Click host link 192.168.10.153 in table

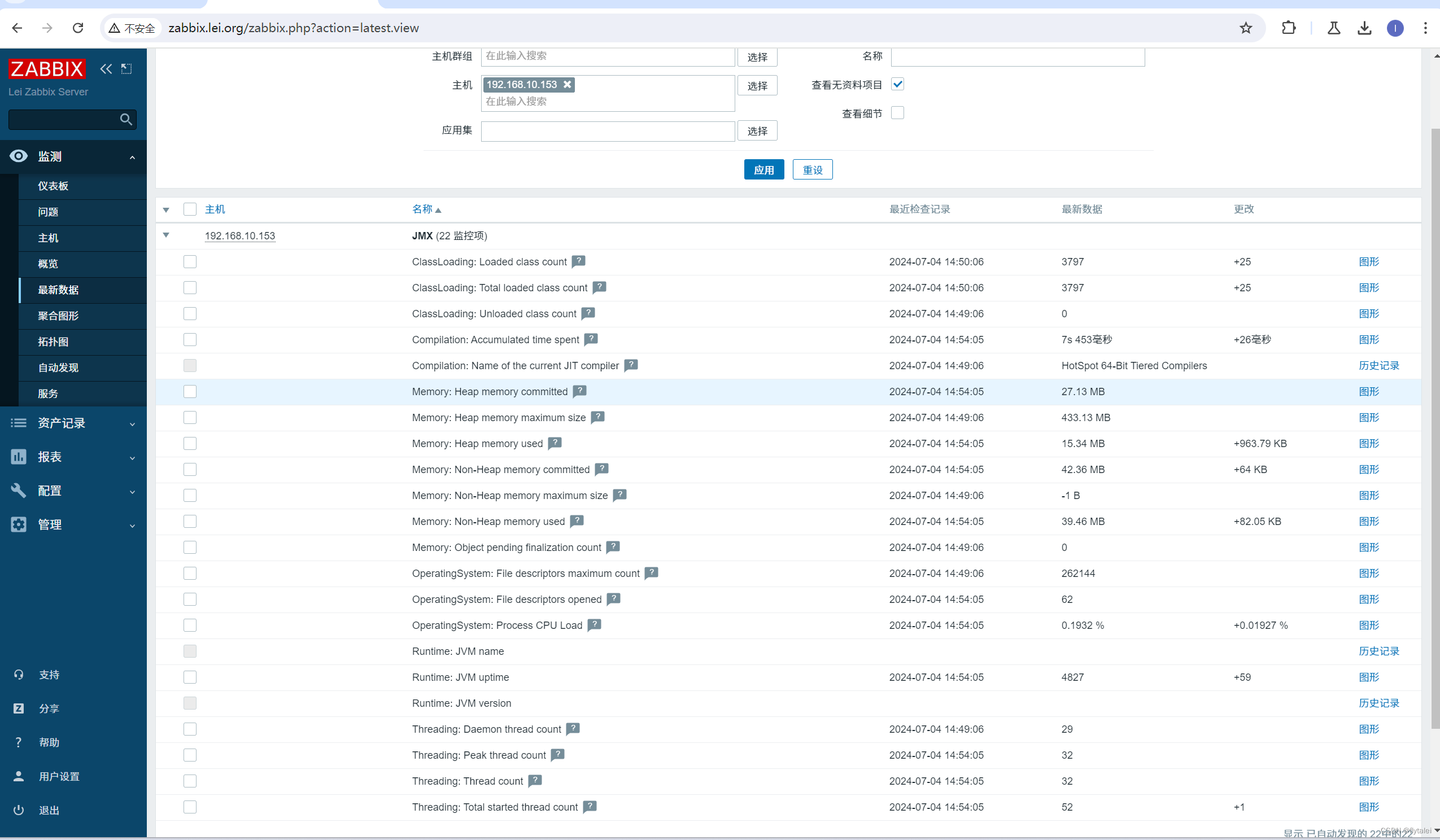(240, 236)
